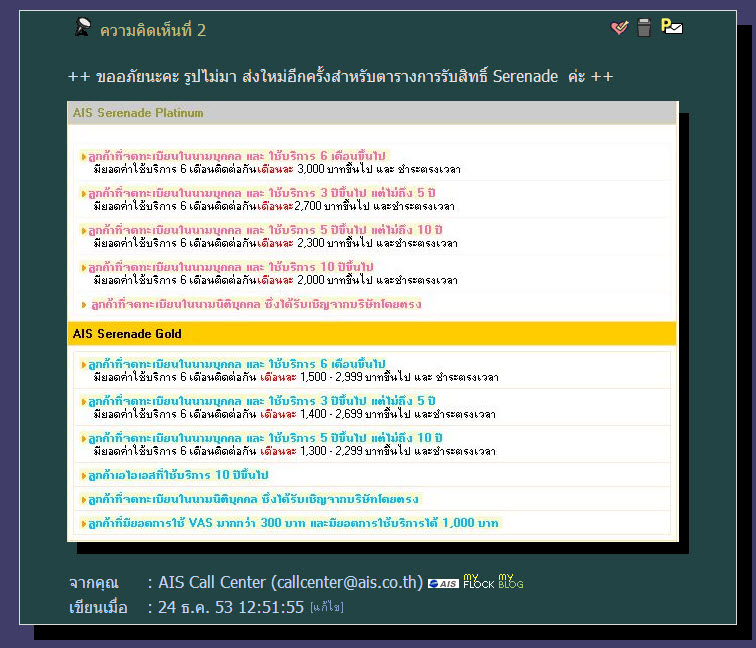Click the ความคิดเห็นที่ 2 heading

153,30
